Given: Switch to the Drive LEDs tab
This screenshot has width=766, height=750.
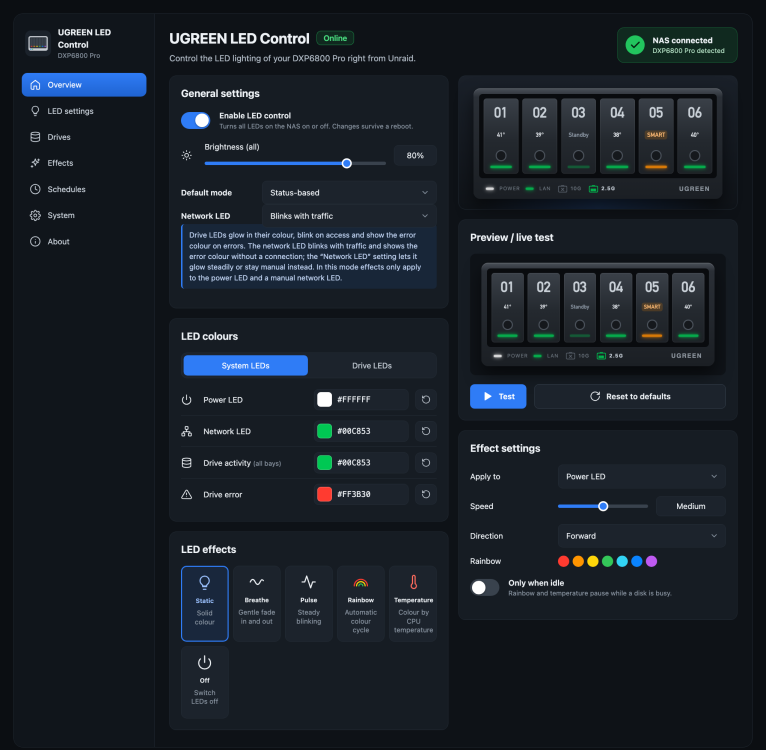Looking at the screenshot, I should pos(372,365).
